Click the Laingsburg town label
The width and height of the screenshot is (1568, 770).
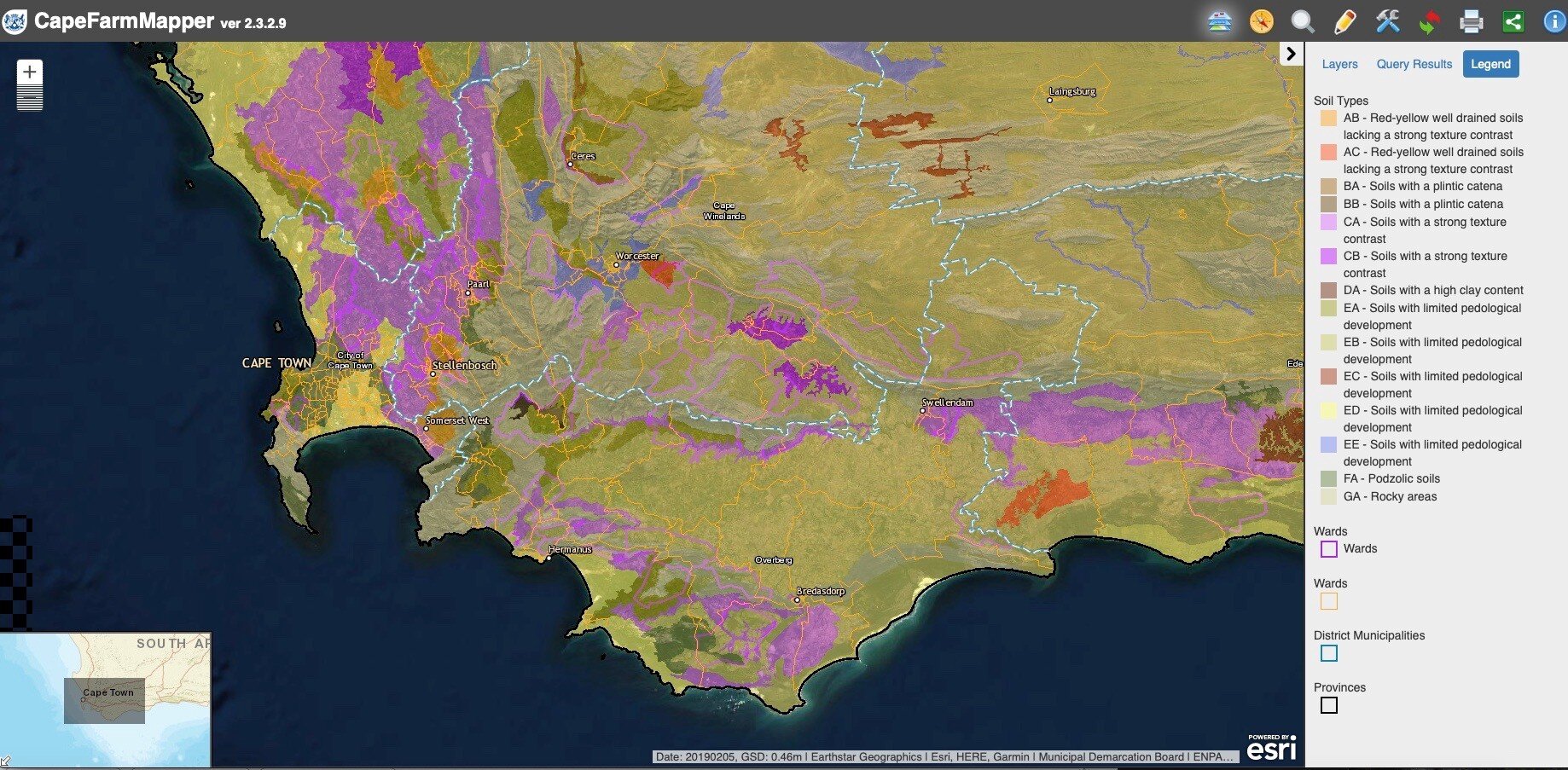(x=1072, y=91)
